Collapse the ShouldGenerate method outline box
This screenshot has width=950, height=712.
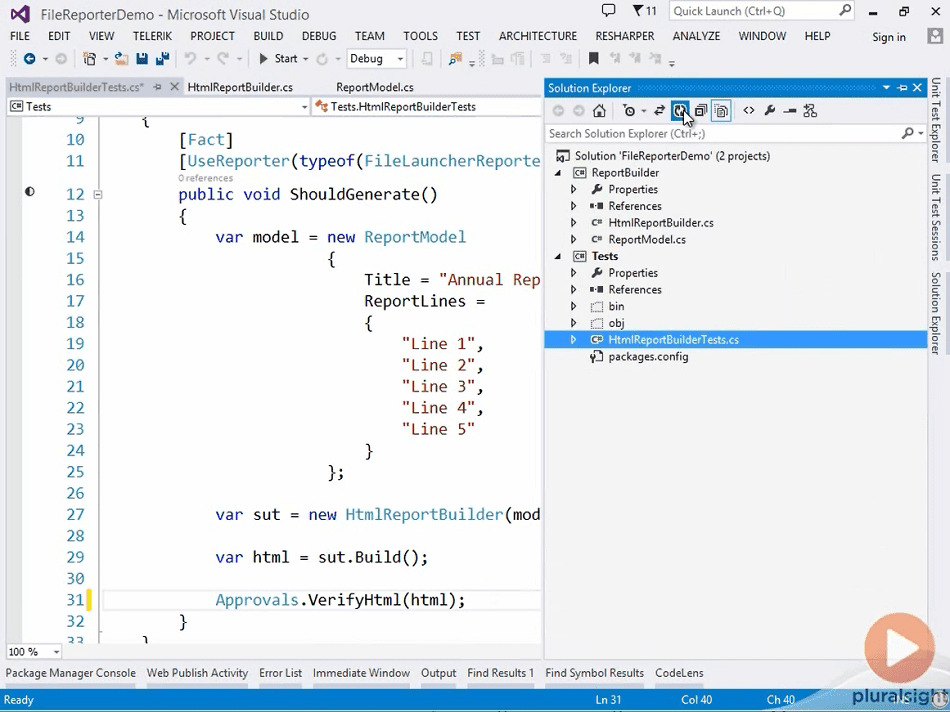(x=98, y=195)
